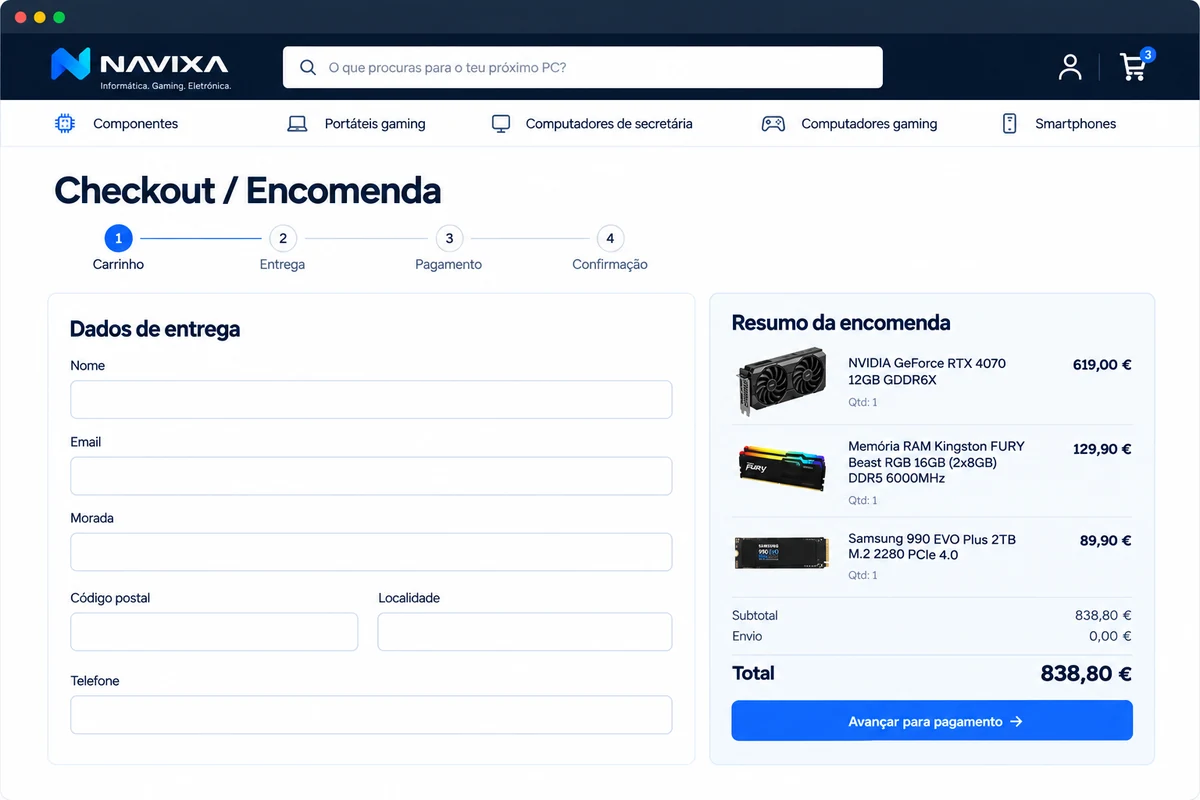Click the Checkout / Encomenda title

[x=247, y=190]
